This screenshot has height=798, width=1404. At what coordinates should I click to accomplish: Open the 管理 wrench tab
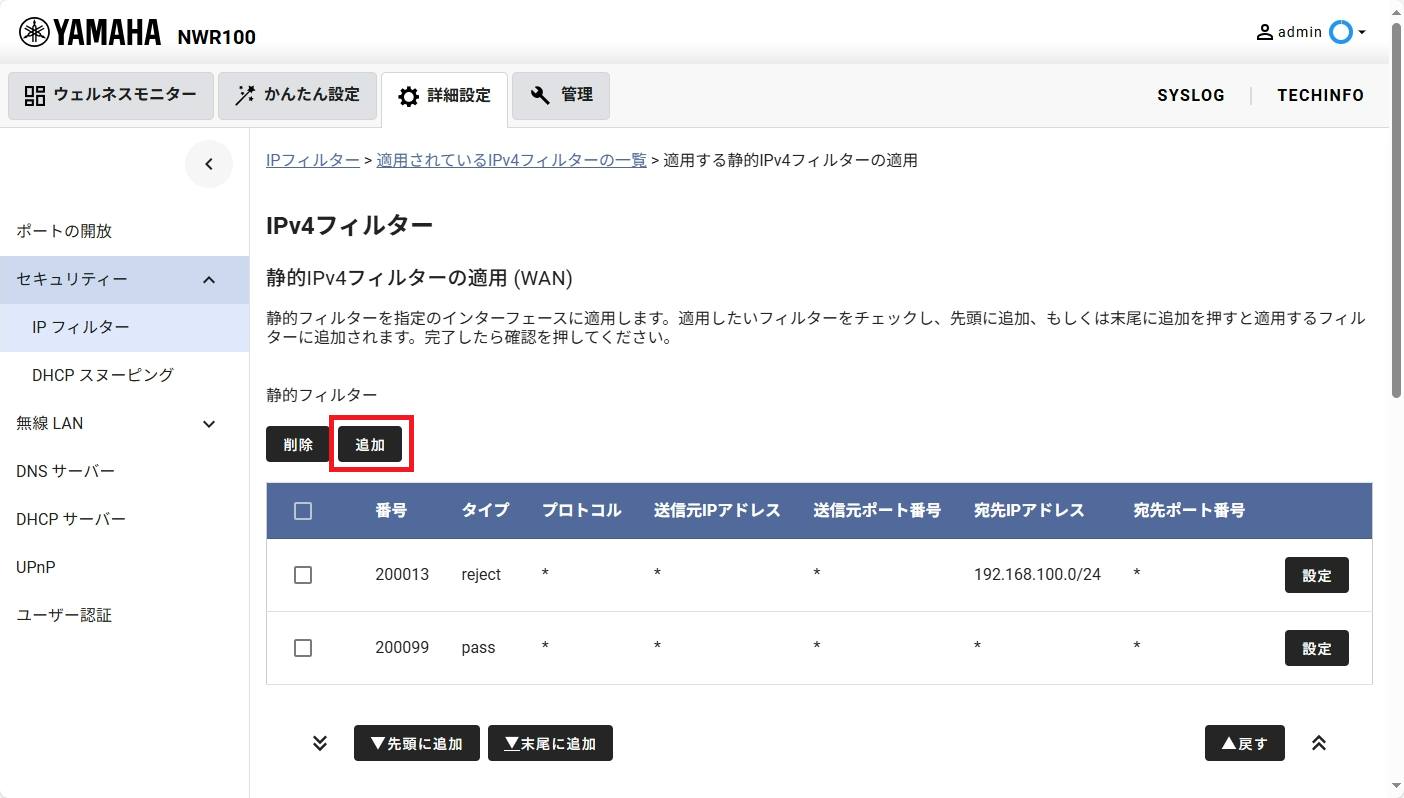tap(561, 96)
